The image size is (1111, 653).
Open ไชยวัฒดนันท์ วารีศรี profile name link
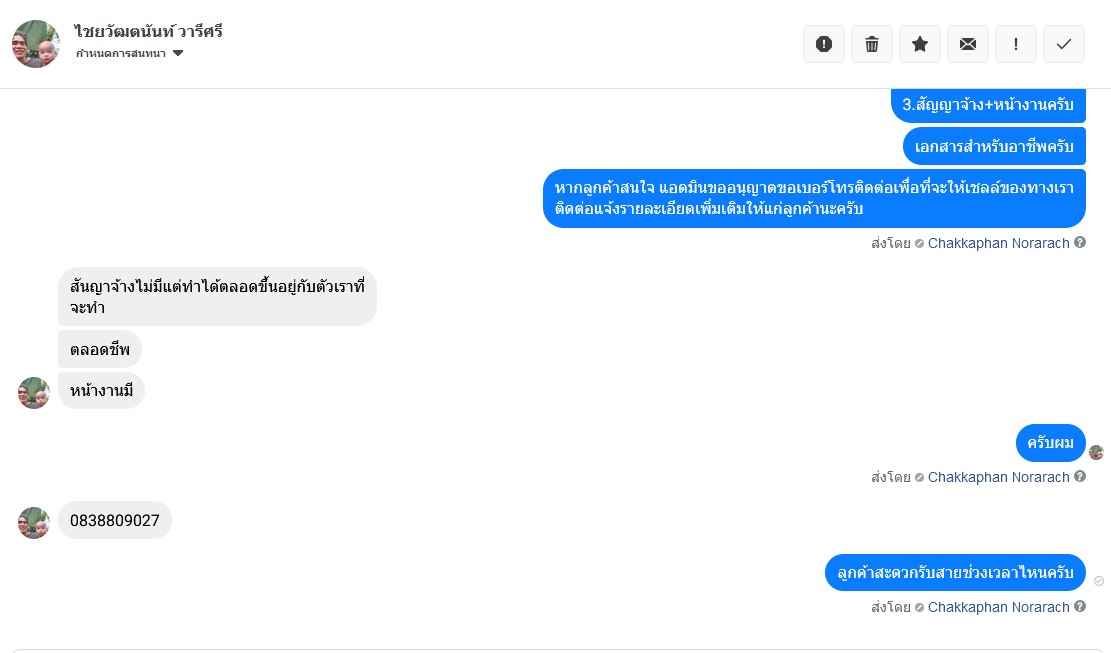pos(148,32)
